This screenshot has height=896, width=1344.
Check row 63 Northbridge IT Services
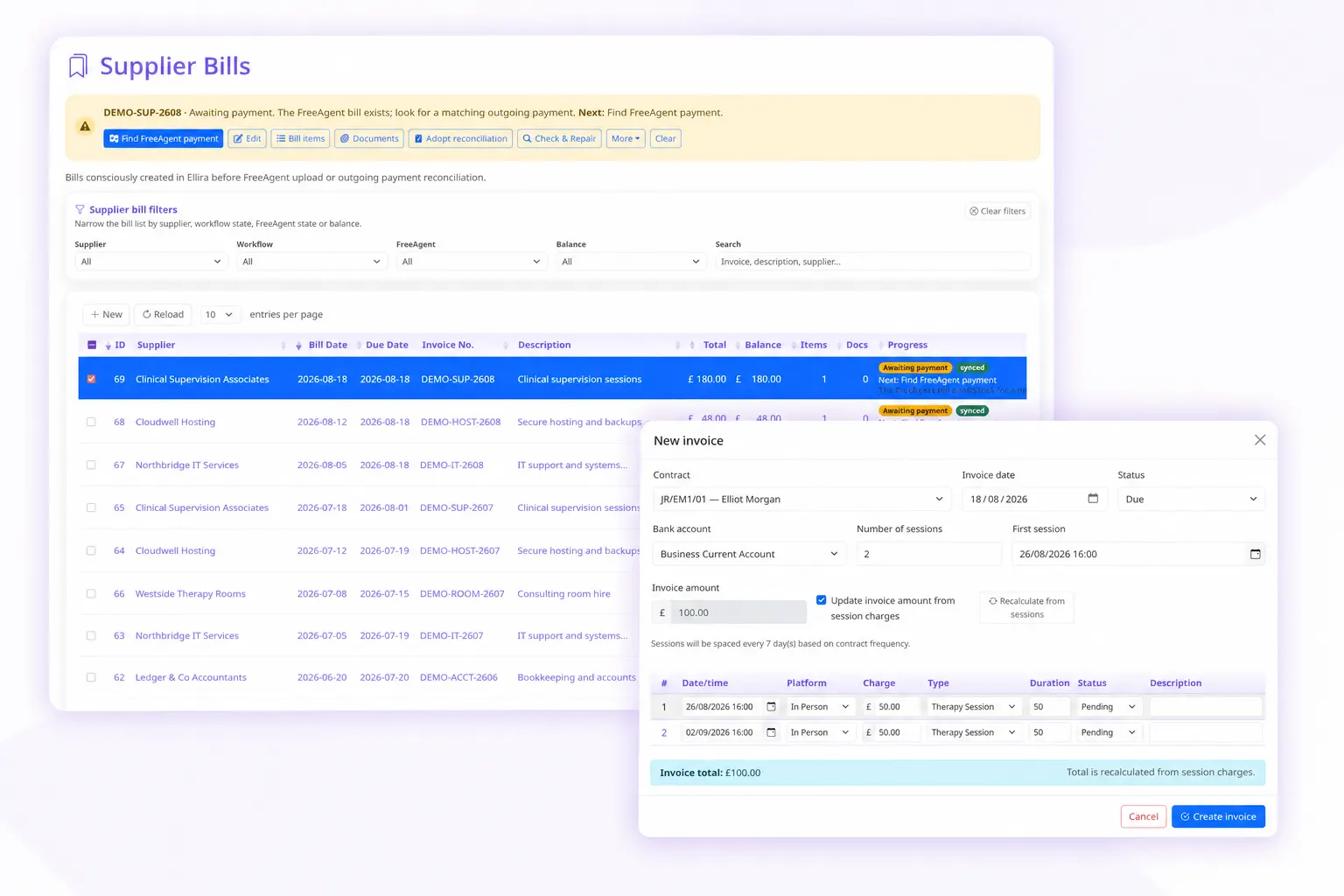[x=91, y=635]
